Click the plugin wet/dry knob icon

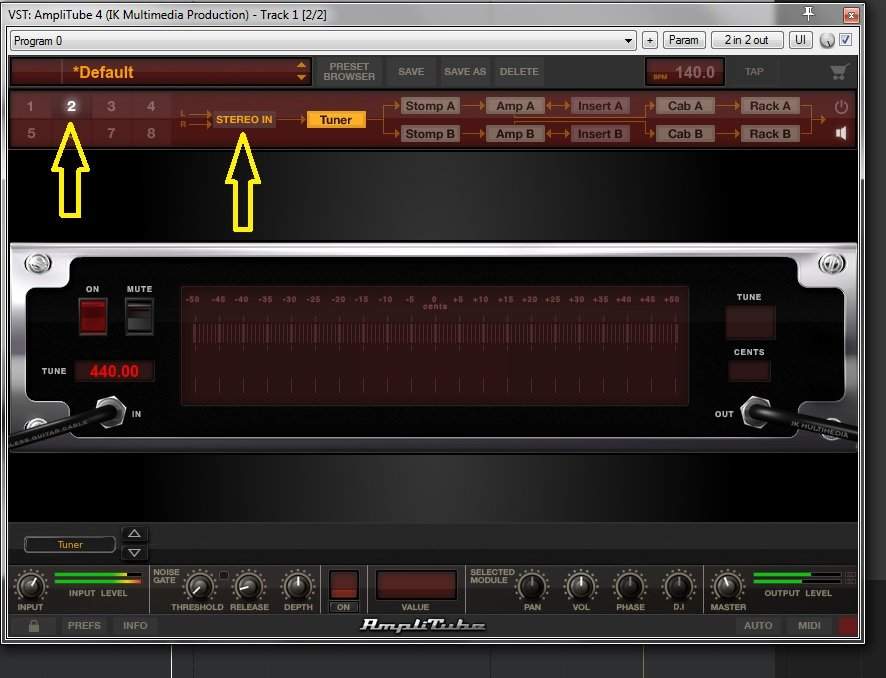(827, 41)
